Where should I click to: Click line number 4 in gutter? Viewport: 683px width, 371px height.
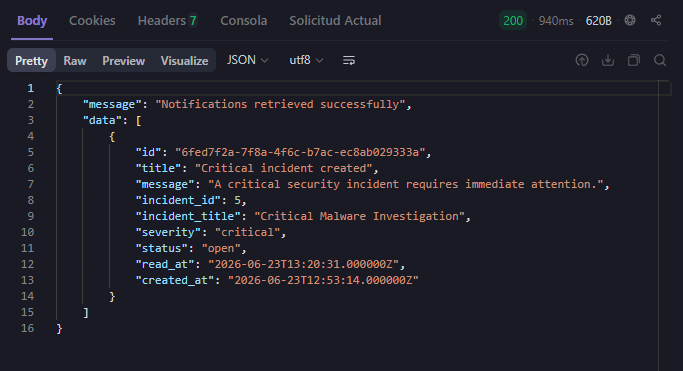coord(30,136)
